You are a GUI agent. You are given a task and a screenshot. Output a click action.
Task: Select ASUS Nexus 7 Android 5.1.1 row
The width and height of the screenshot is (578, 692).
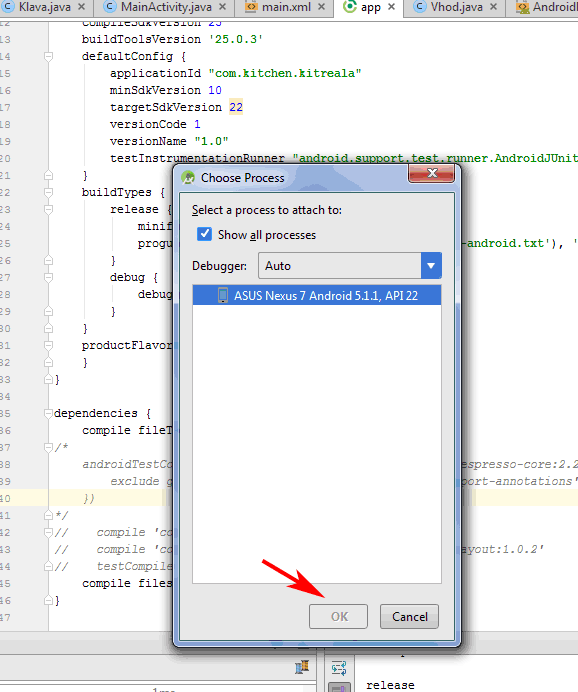317,295
